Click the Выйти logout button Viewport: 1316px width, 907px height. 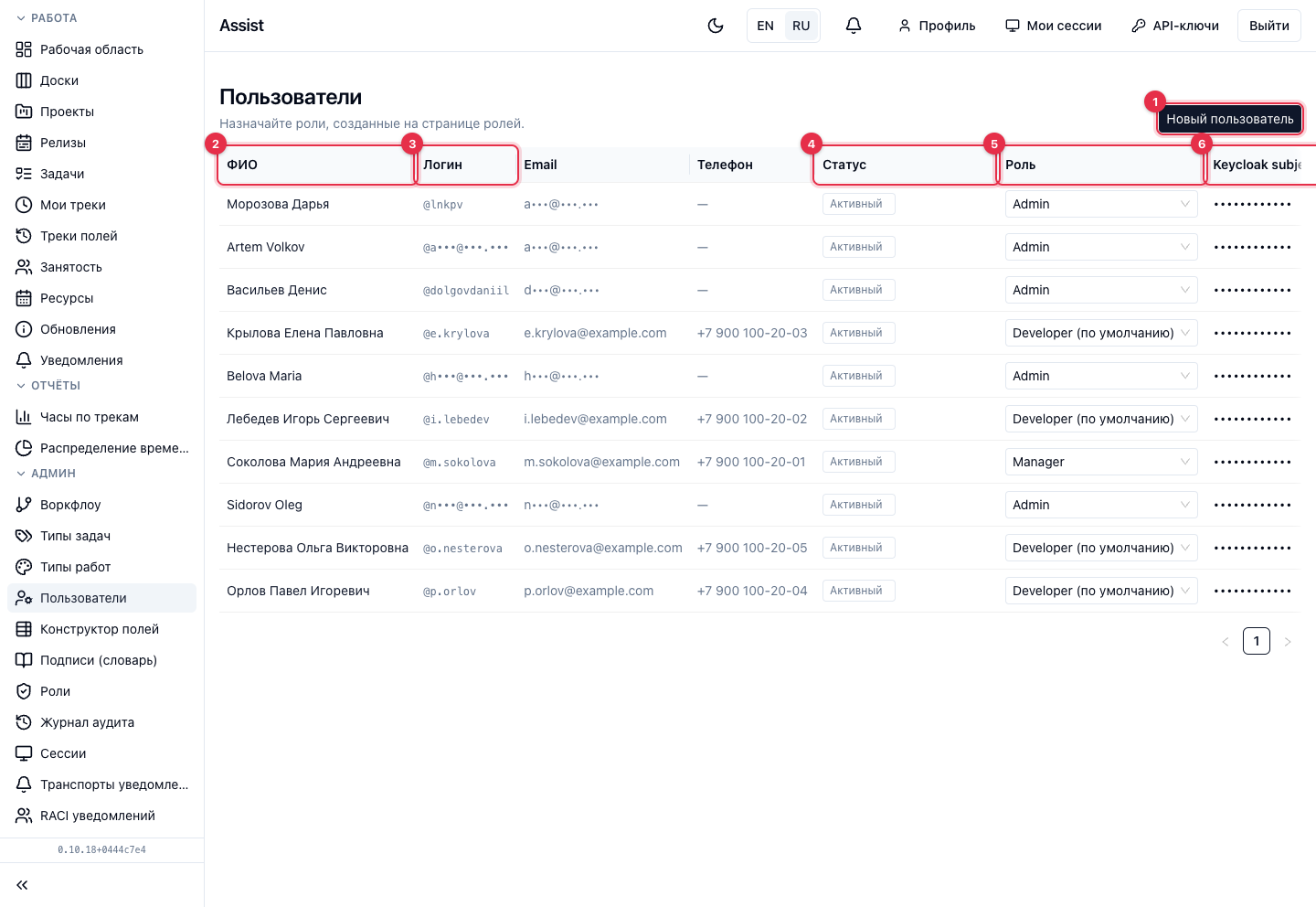tap(1269, 26)
